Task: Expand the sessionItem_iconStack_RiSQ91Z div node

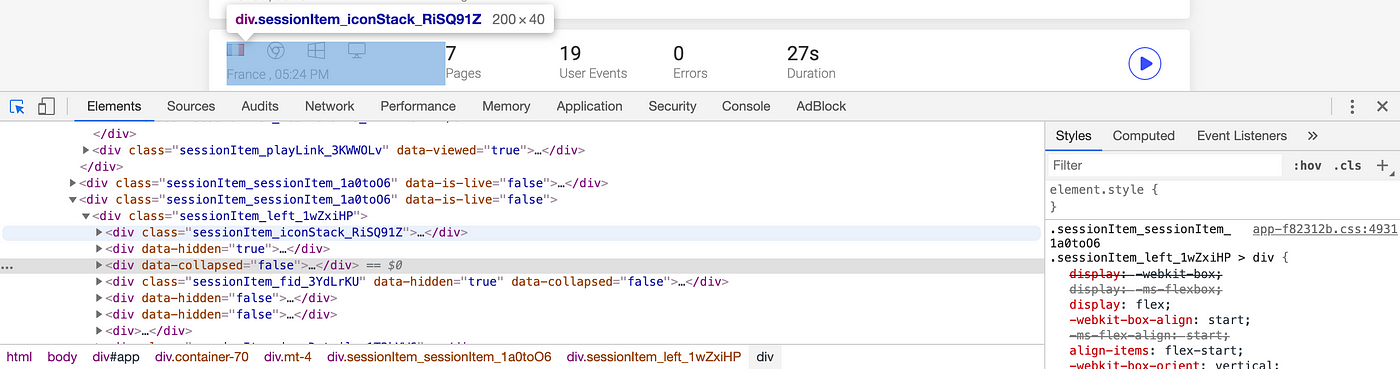Action: pos(99,232)
